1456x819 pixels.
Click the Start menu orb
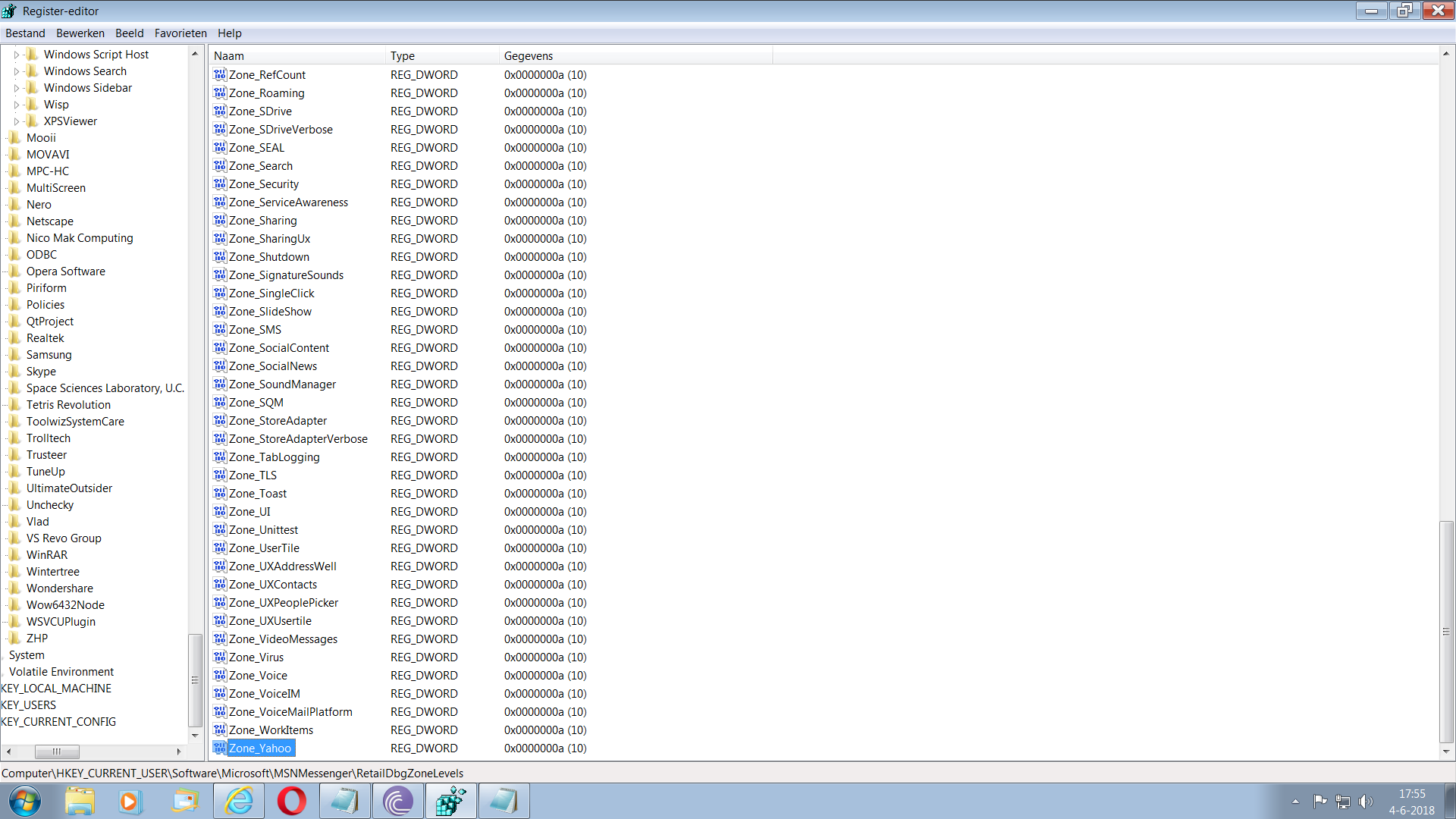pos(25,801)
